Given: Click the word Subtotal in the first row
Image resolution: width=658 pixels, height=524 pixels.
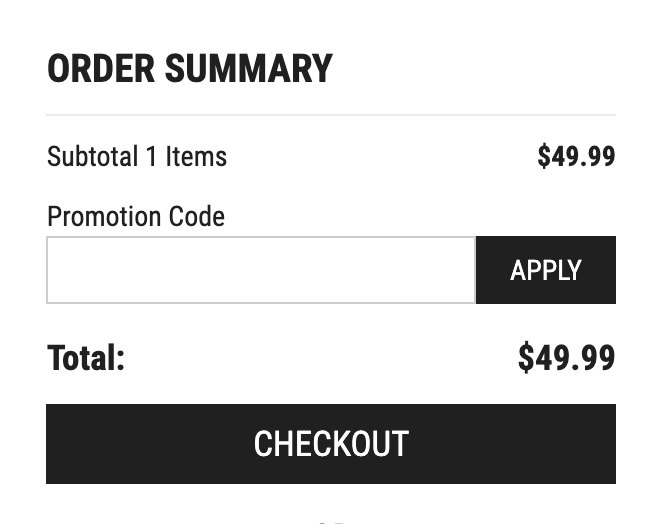Looking at the screenshot, I should pyautogui.click(x=93, y=157).
